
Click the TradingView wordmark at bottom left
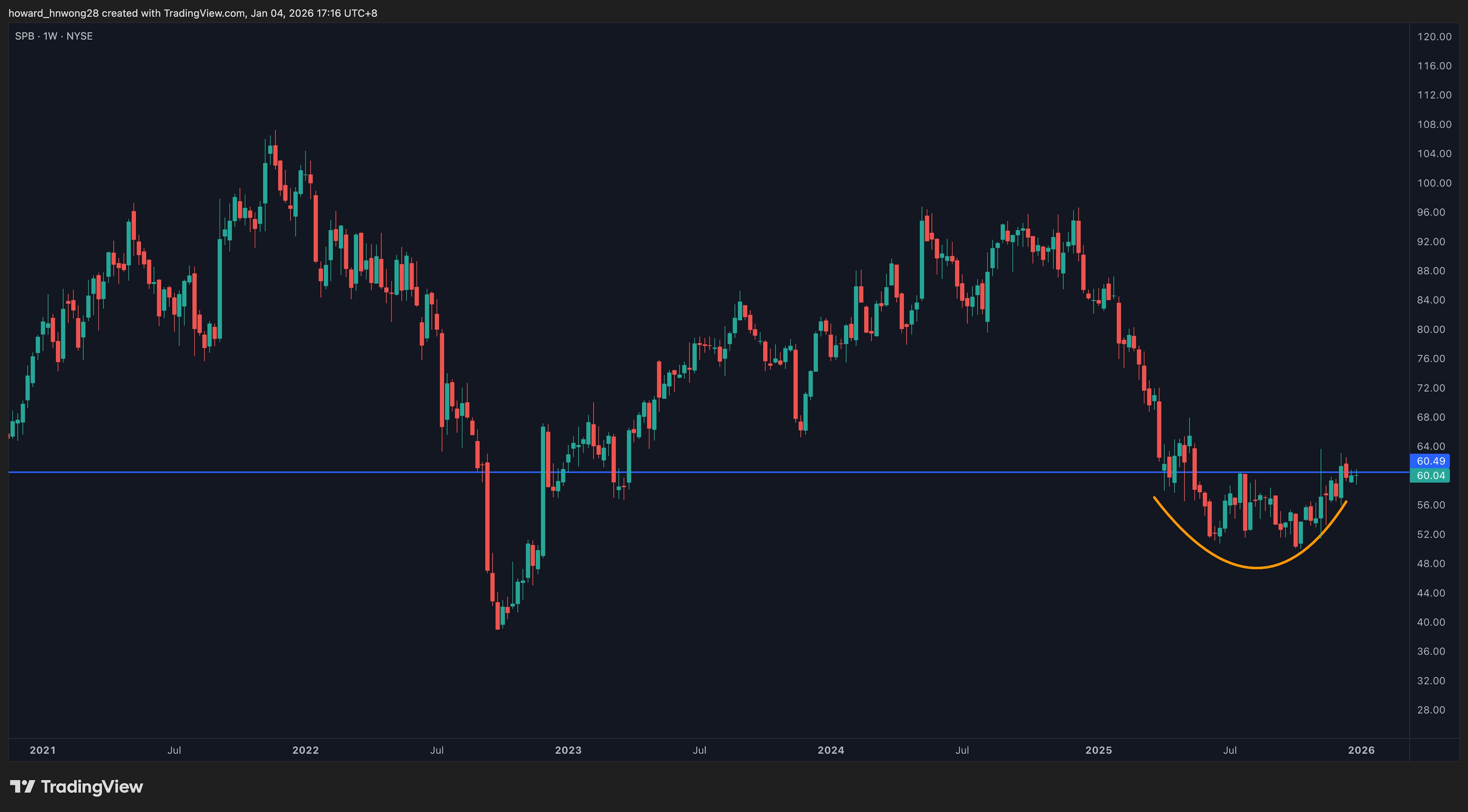[x=92, y=786]
